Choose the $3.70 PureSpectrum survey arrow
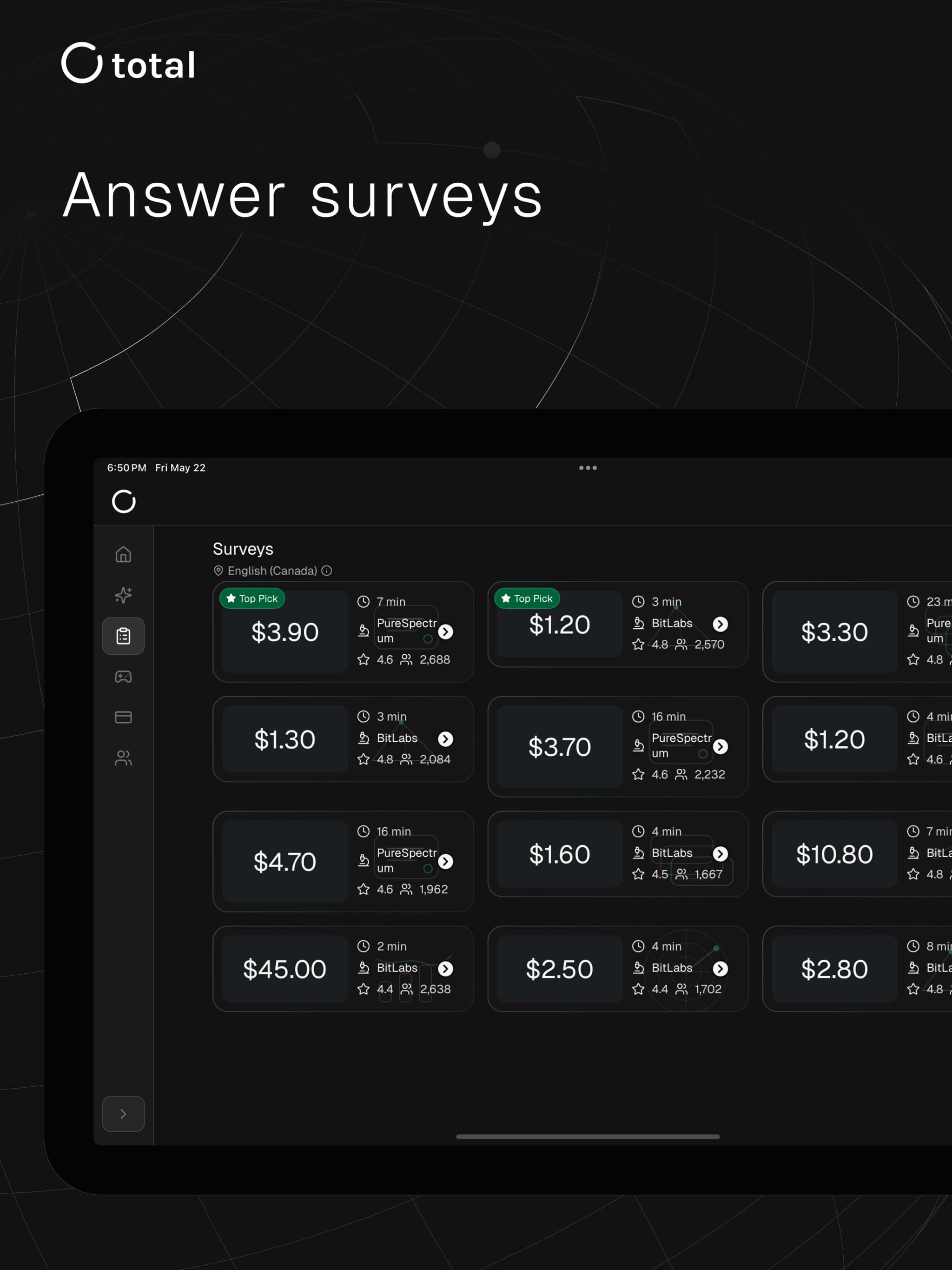The width and height of the screenshot is (952, 1270). pos(720,746)
